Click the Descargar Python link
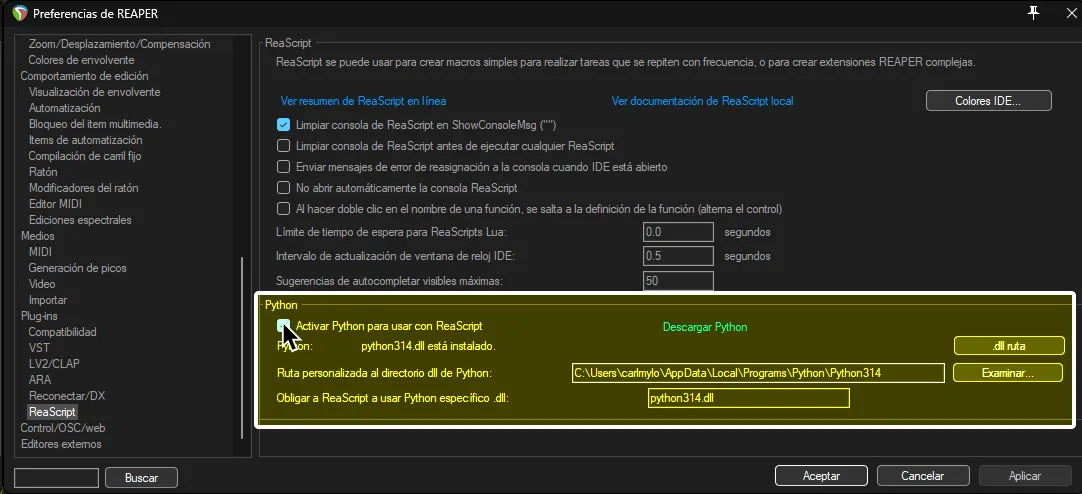Viewport: 1082px width, 494px height. 705,326
